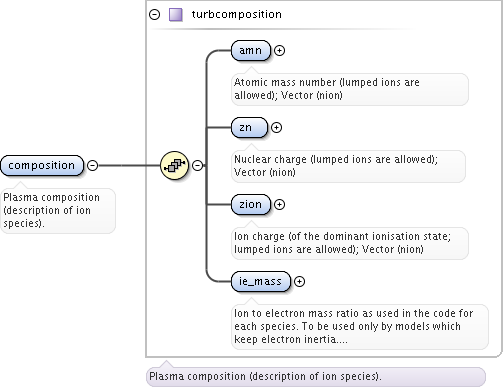Viewport: 504px width, 390px height.
Task: Click the Ion to electron mass ratio note
Action: tap(360, 327)
